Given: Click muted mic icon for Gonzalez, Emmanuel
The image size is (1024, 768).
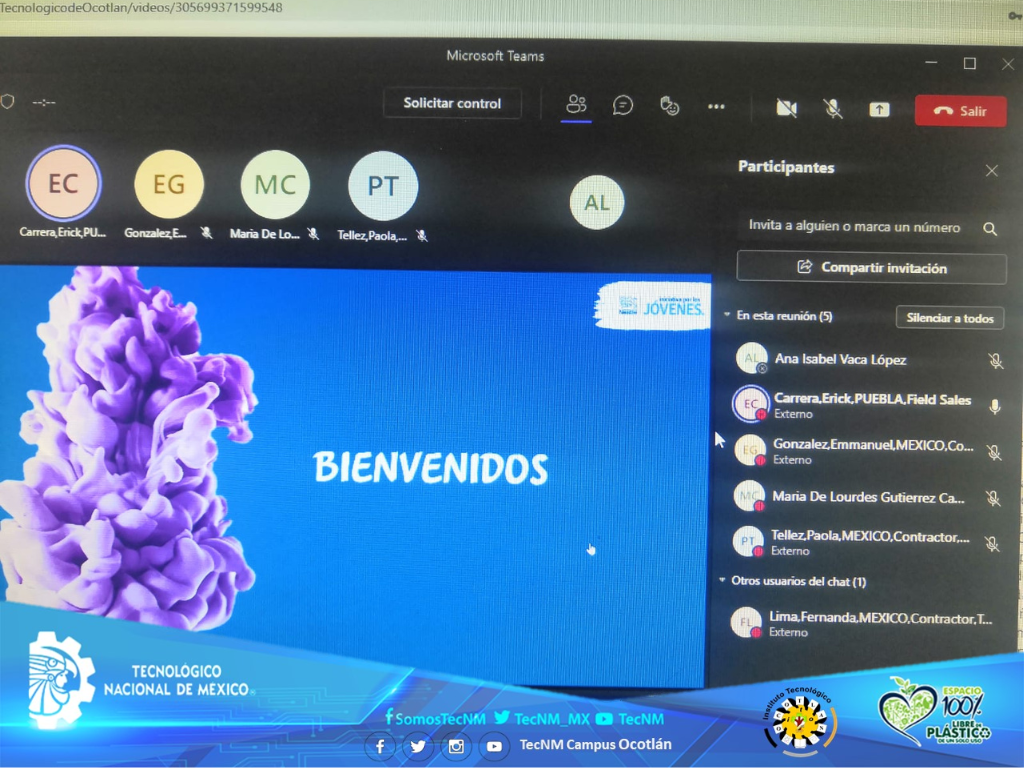Looking at the screenshot, I should (x=994, y=453).
